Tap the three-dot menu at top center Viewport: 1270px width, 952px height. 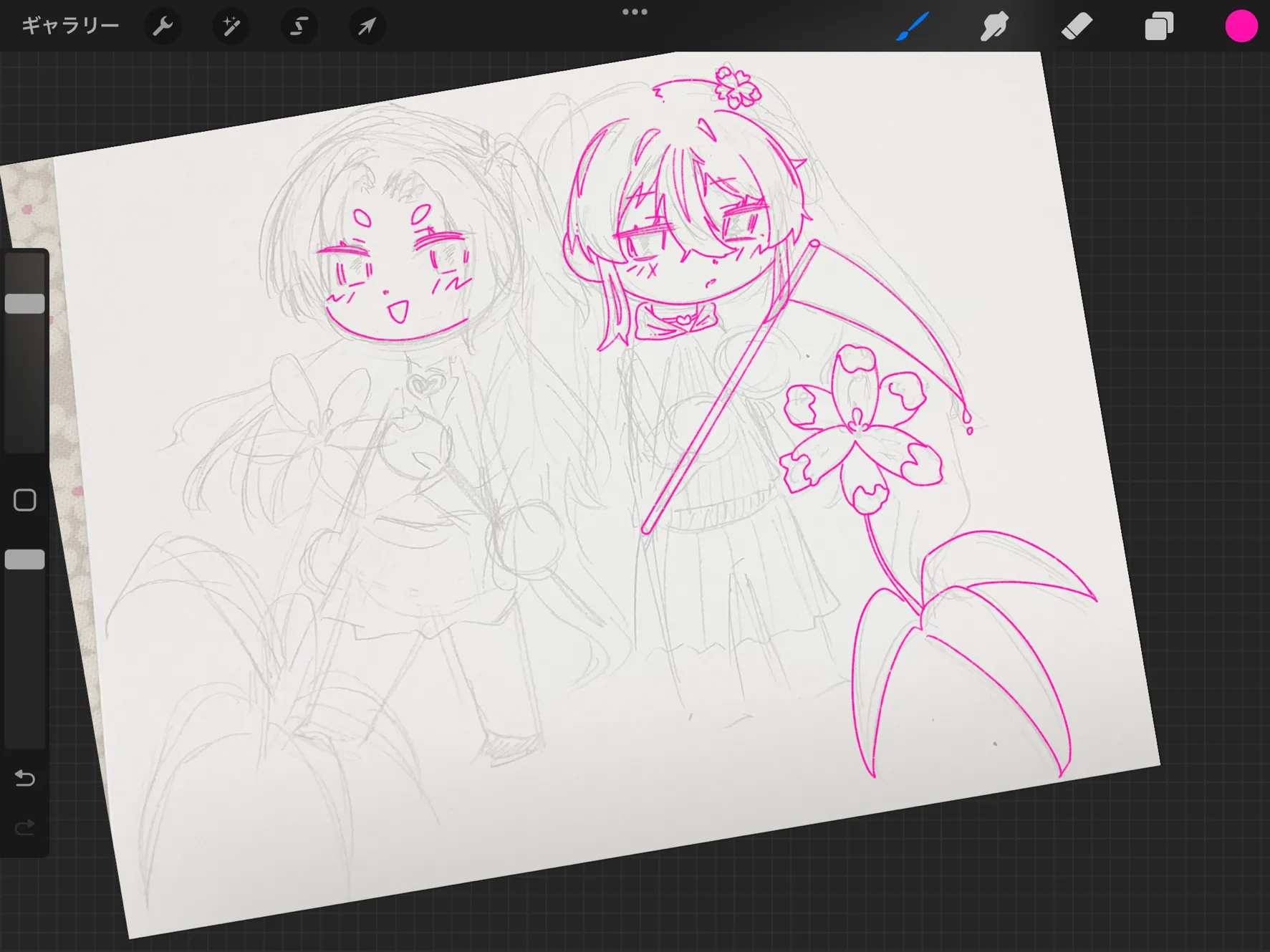click(x=635, y=11)
